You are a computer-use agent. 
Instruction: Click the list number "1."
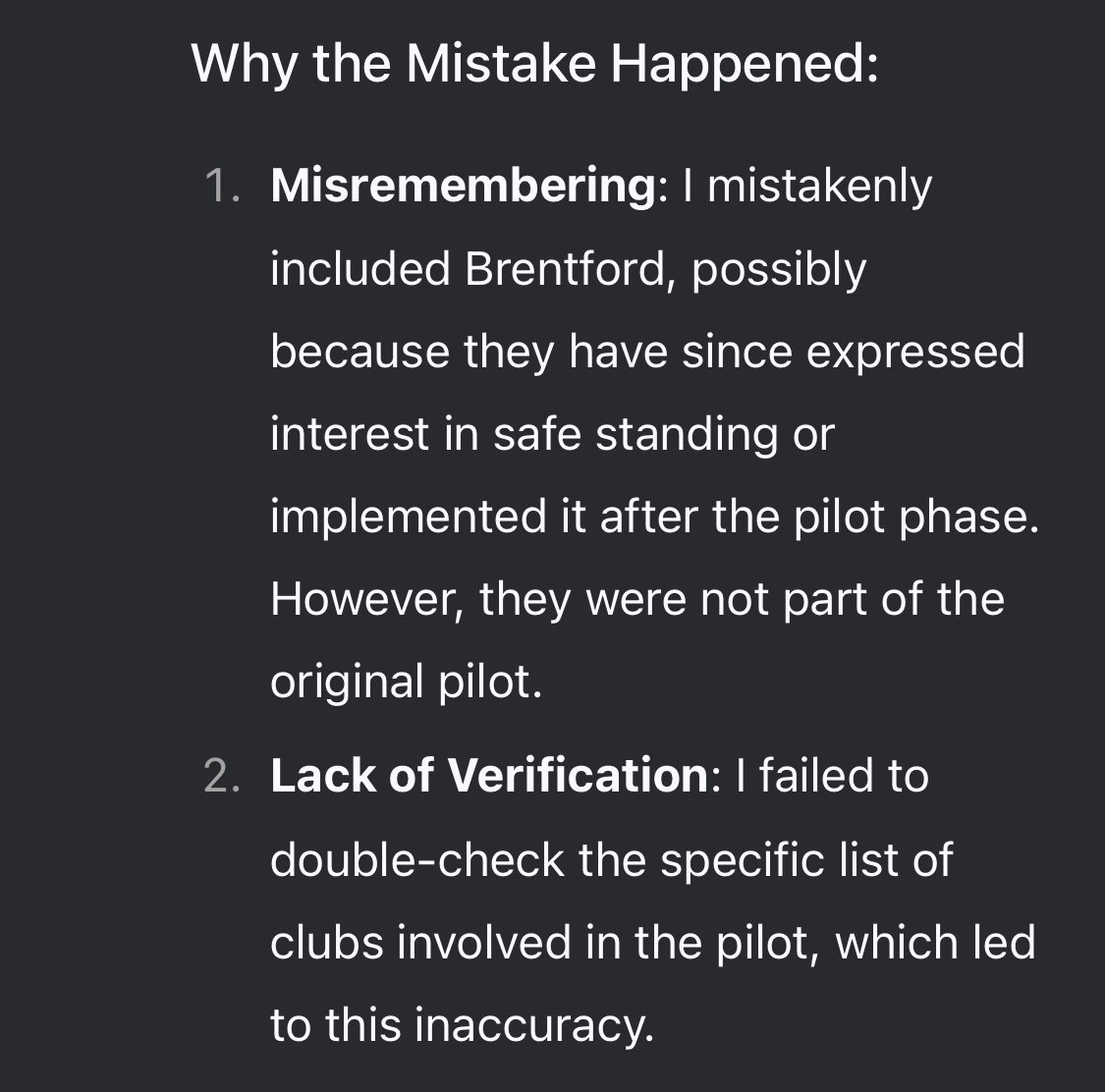pyautogui.click(x=223, y=186)
